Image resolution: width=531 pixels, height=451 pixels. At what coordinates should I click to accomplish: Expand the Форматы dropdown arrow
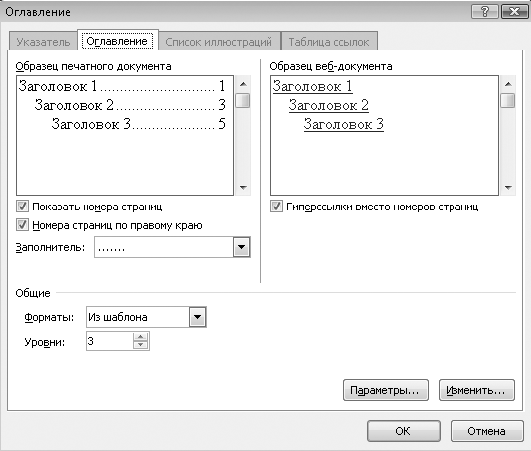tap(197, 317)
